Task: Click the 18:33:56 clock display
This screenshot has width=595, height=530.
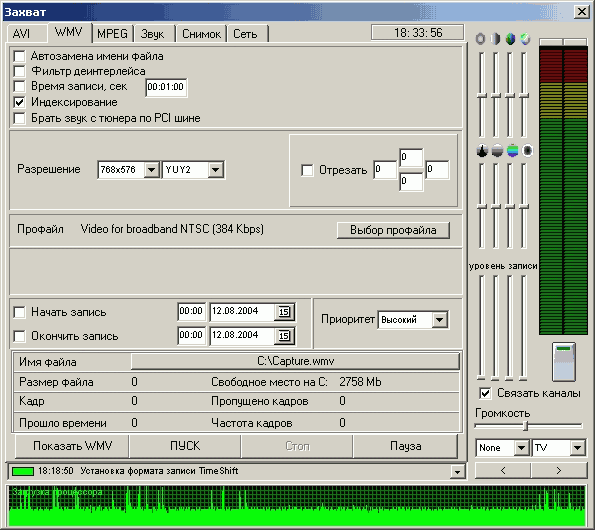Action: (417, 33)
